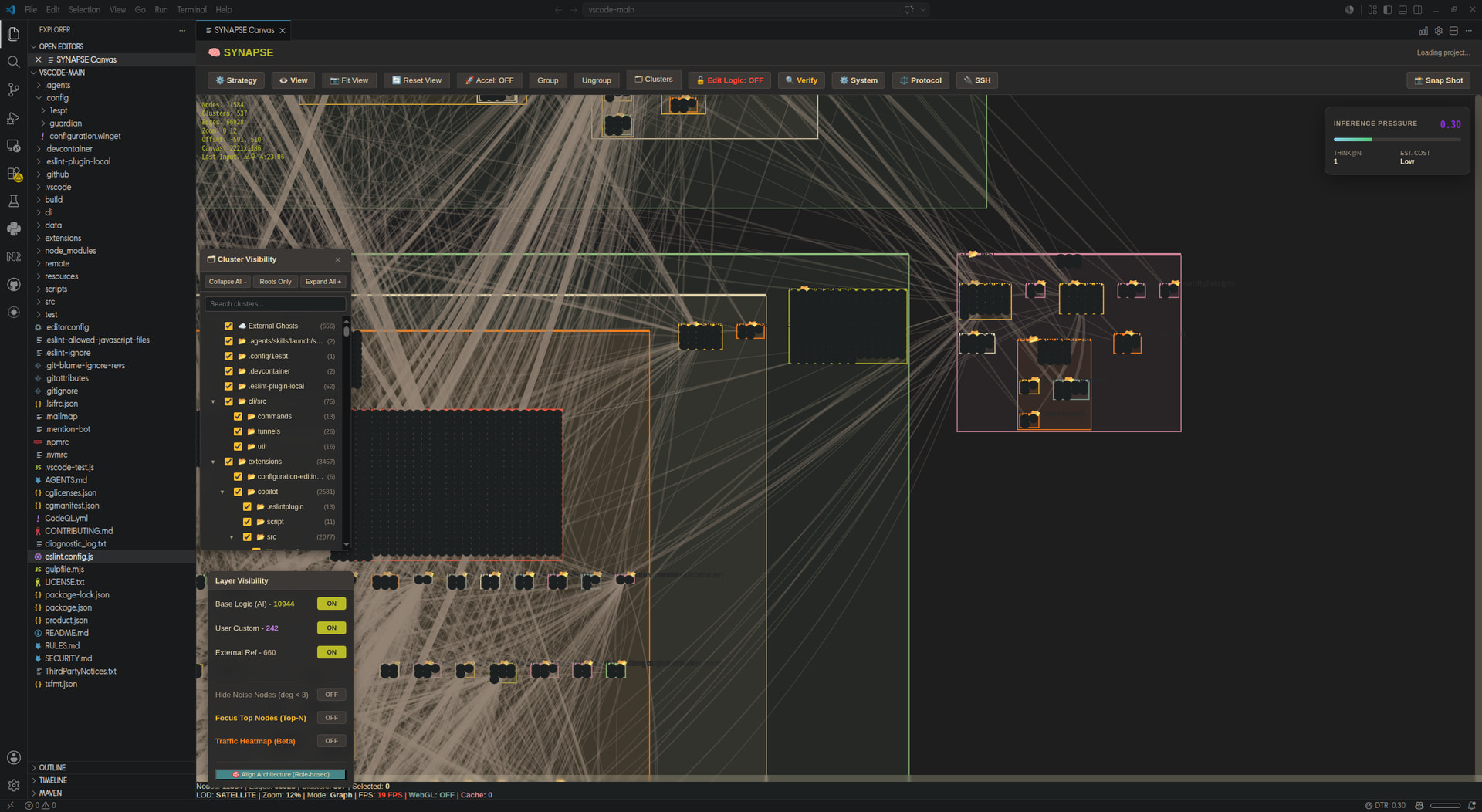Screen dimensions: 1482x812
Task: Click in the Search clusters field
Action: [275, 304]
